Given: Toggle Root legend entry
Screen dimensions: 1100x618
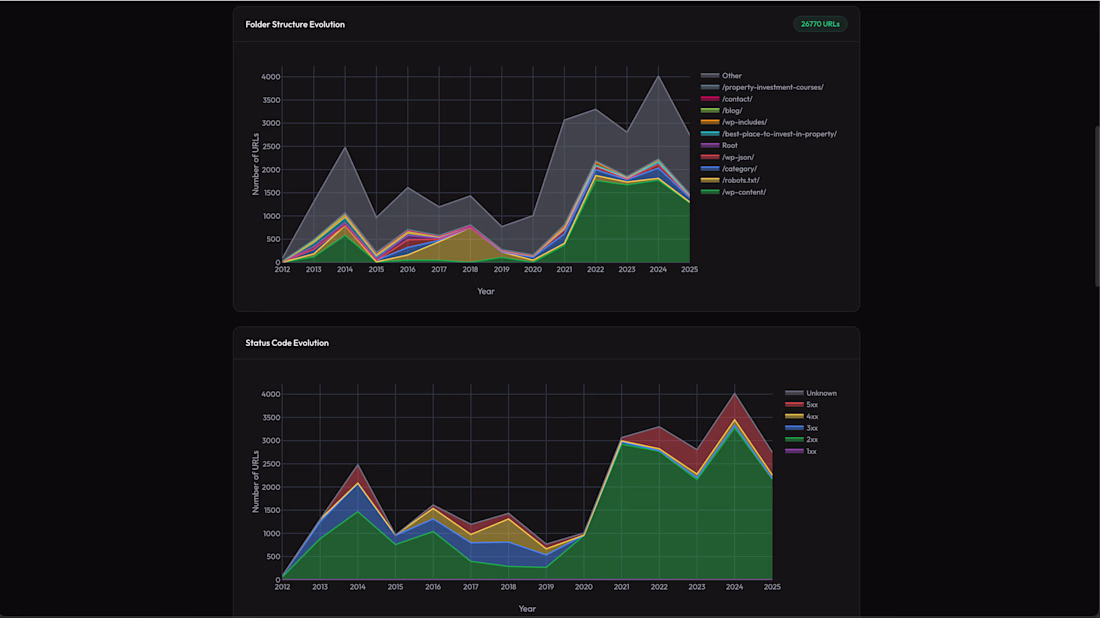Looking at the screenshot, I should (719, 145).
